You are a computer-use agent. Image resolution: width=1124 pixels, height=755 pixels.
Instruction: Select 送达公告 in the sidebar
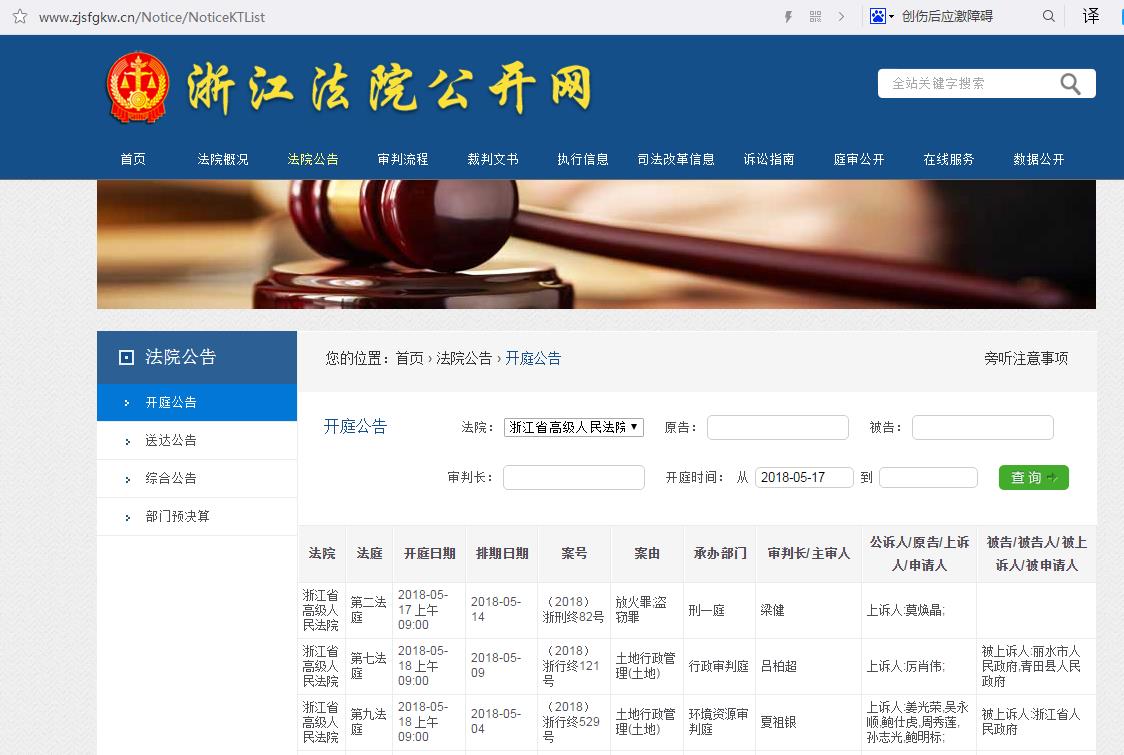point(197,440)
